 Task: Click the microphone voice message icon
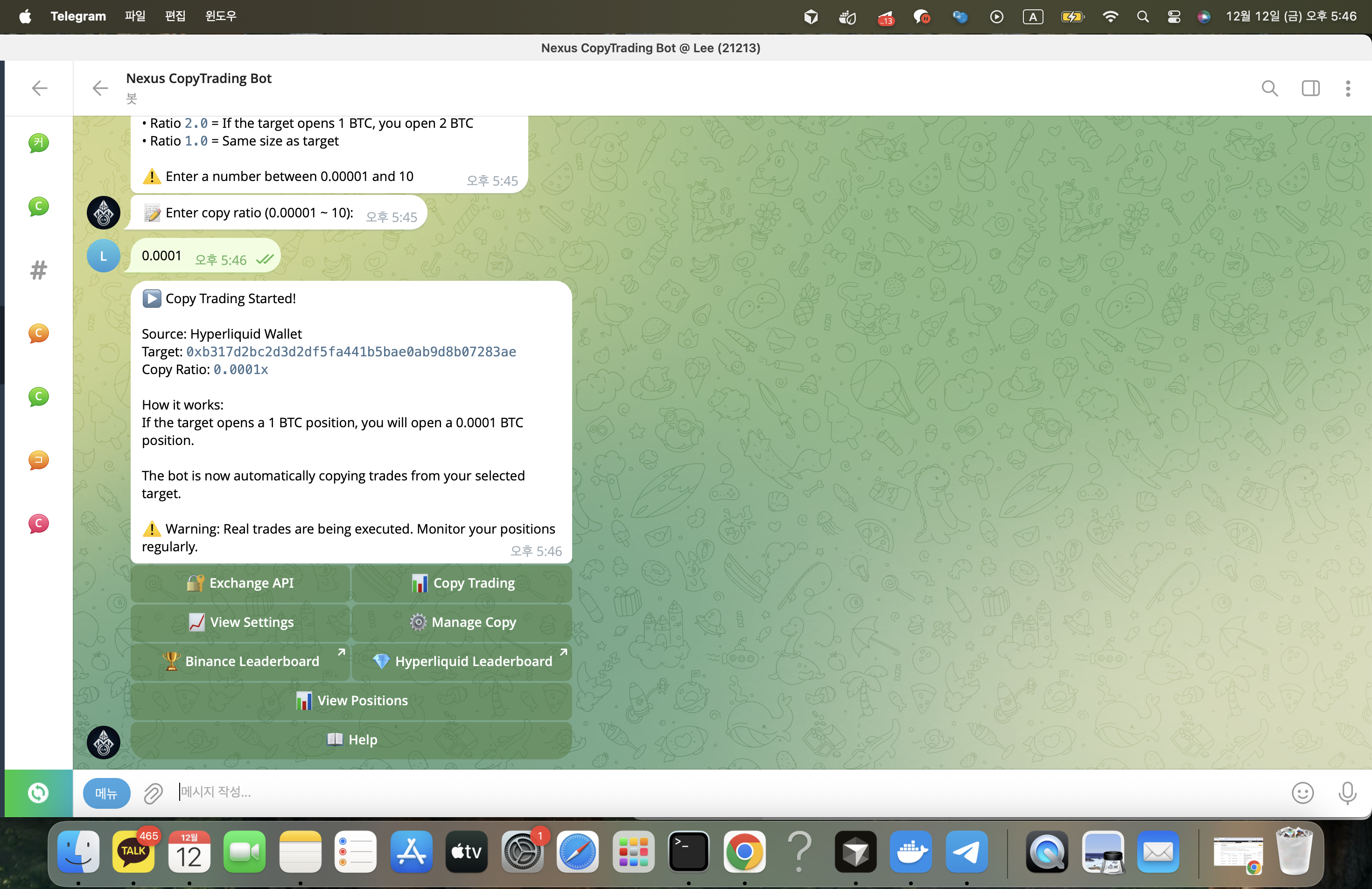click(1347, 793)
